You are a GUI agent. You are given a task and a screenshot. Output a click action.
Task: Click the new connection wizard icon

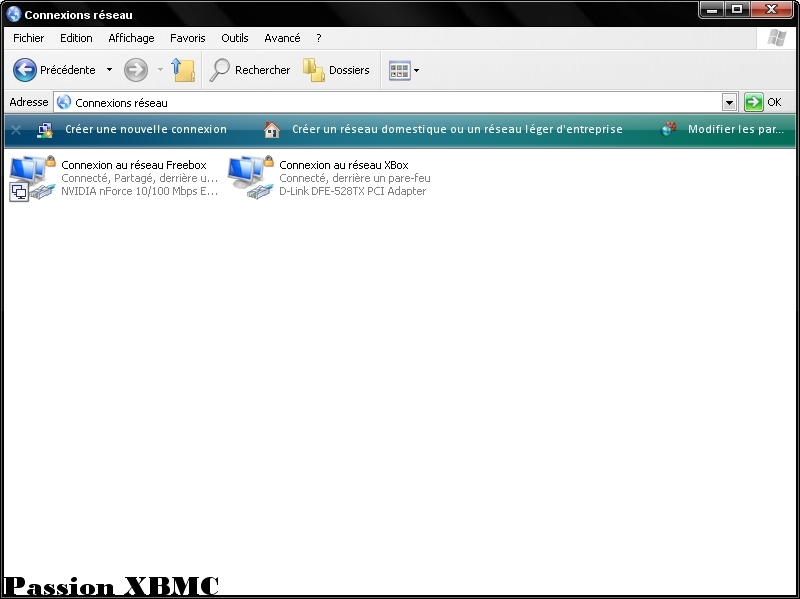pyautogui.click(x=45, y=130)
